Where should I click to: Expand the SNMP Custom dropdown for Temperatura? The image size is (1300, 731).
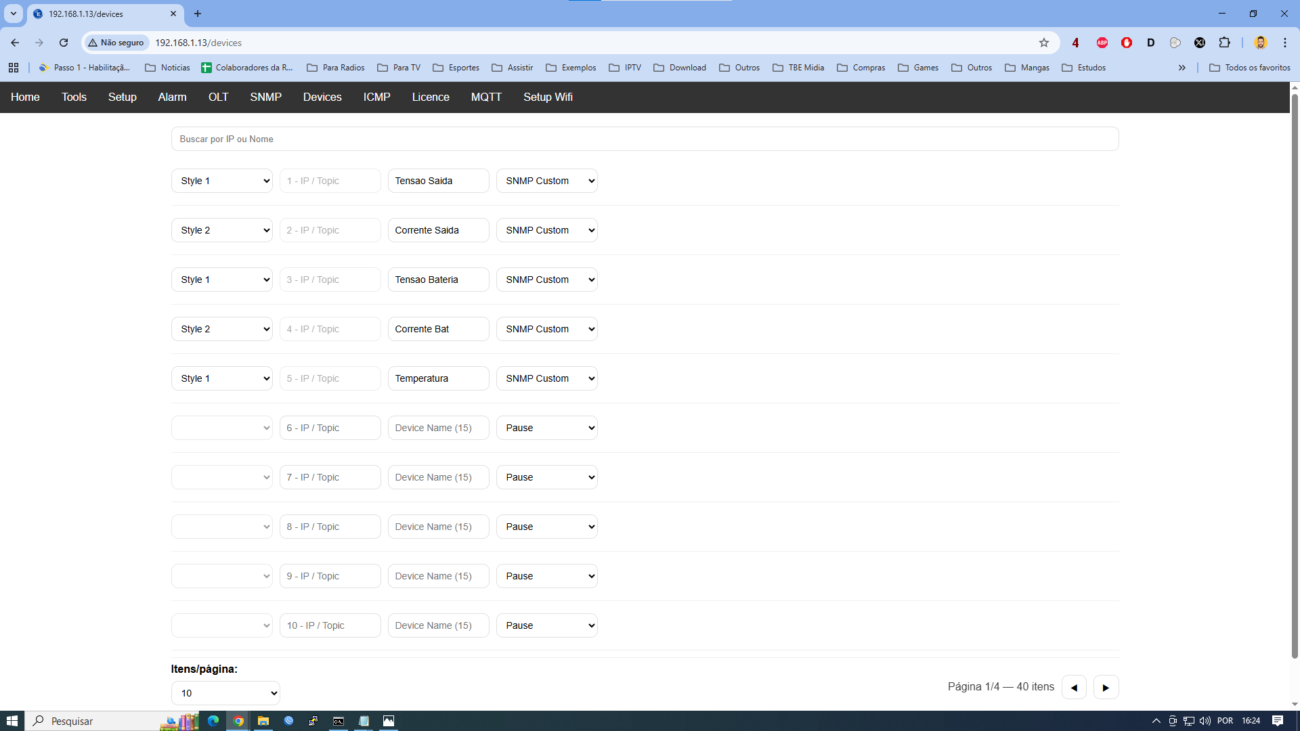point(547,379)
